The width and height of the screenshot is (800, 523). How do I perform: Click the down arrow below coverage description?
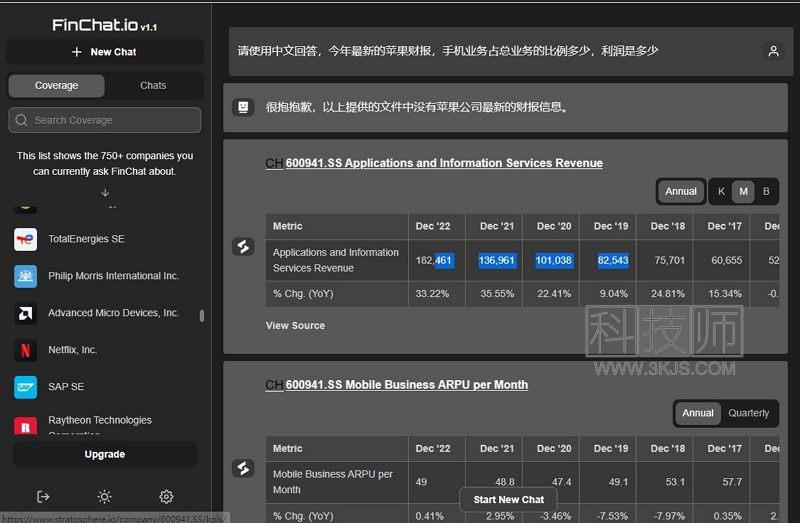(105, 192)
